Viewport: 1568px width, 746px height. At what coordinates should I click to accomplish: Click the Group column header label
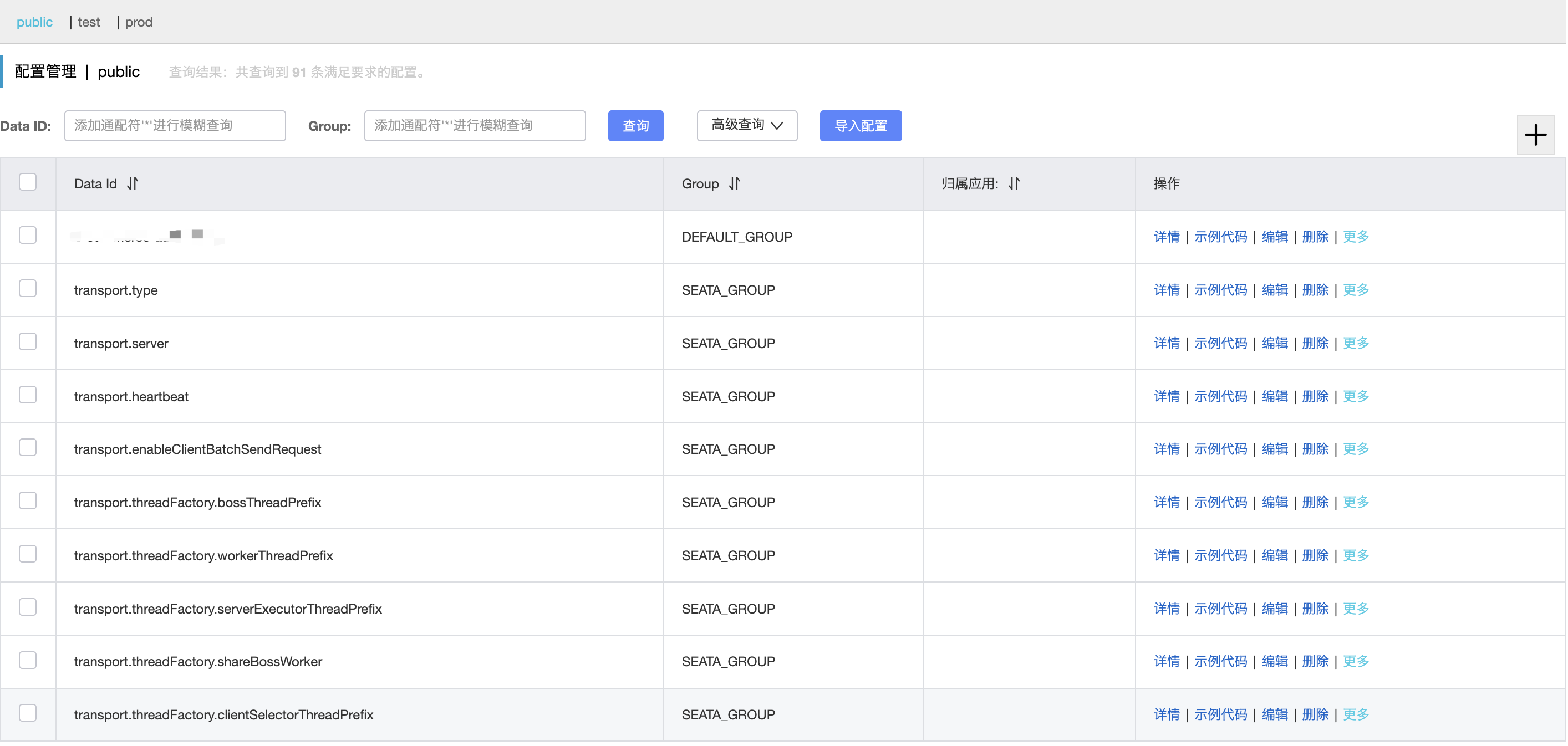pyautogui.click(x=700, y=184)
